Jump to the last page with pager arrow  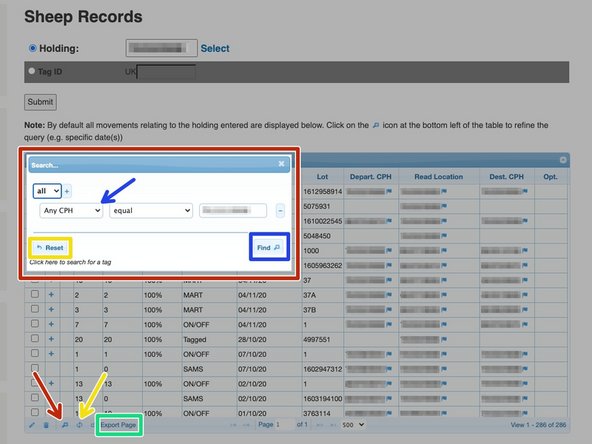(x=333, y=425)
